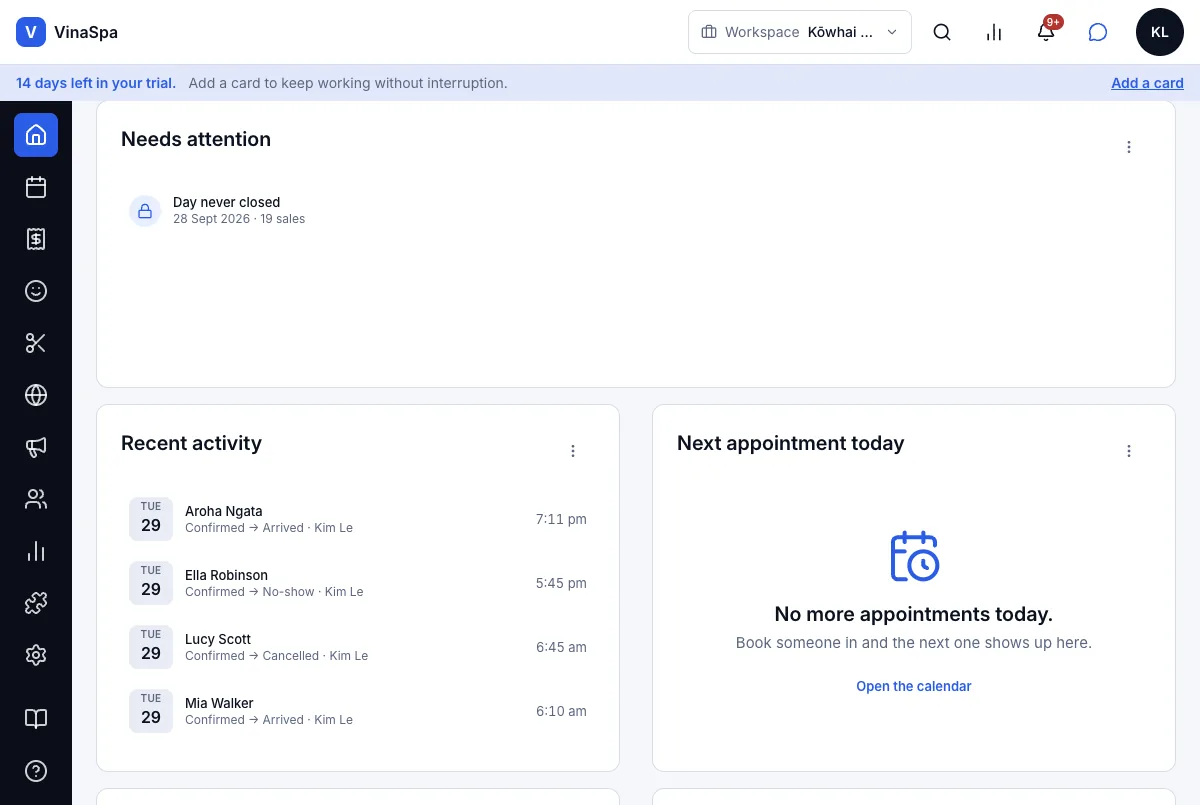Click the lock icon beside Day never closed

coord(145,211)
